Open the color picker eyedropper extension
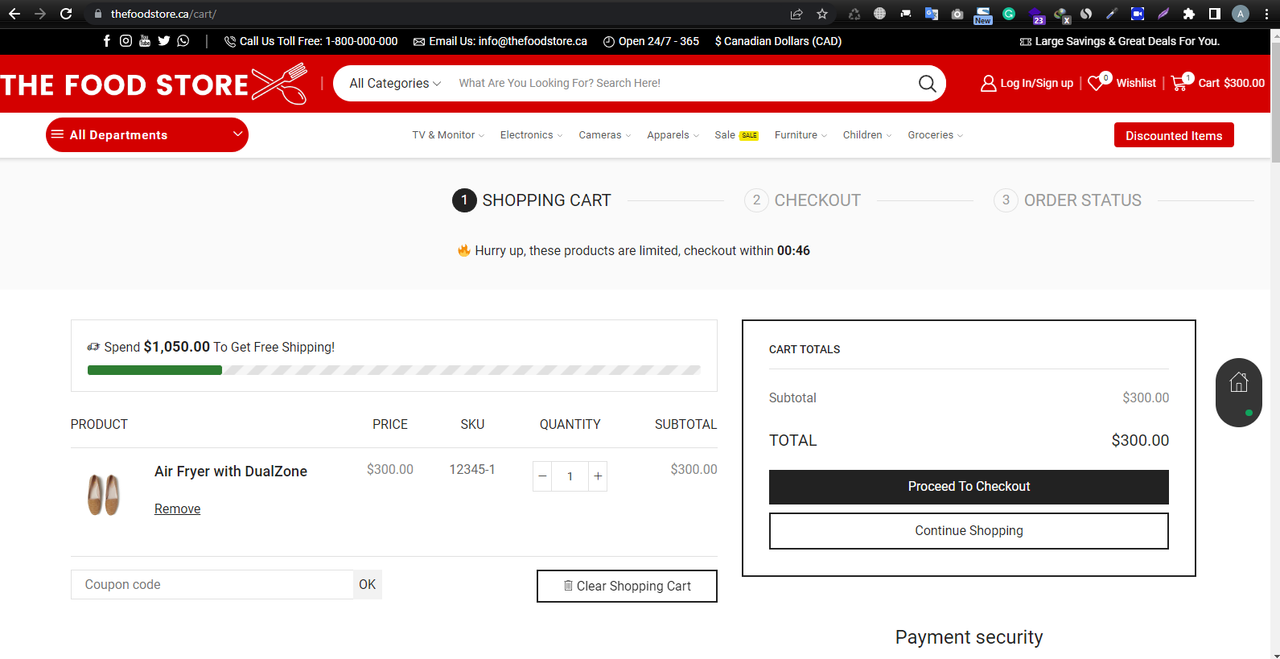This screenshot has height=659, width=1280. [x=1111, y=14]
